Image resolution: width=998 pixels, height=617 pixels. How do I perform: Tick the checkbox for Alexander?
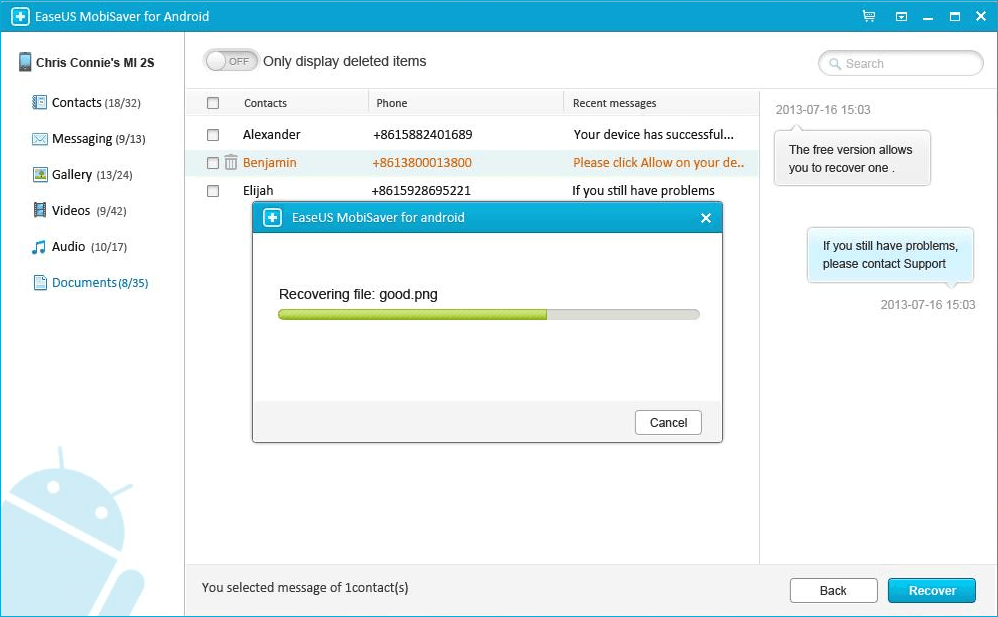click(x=213, y=134)
